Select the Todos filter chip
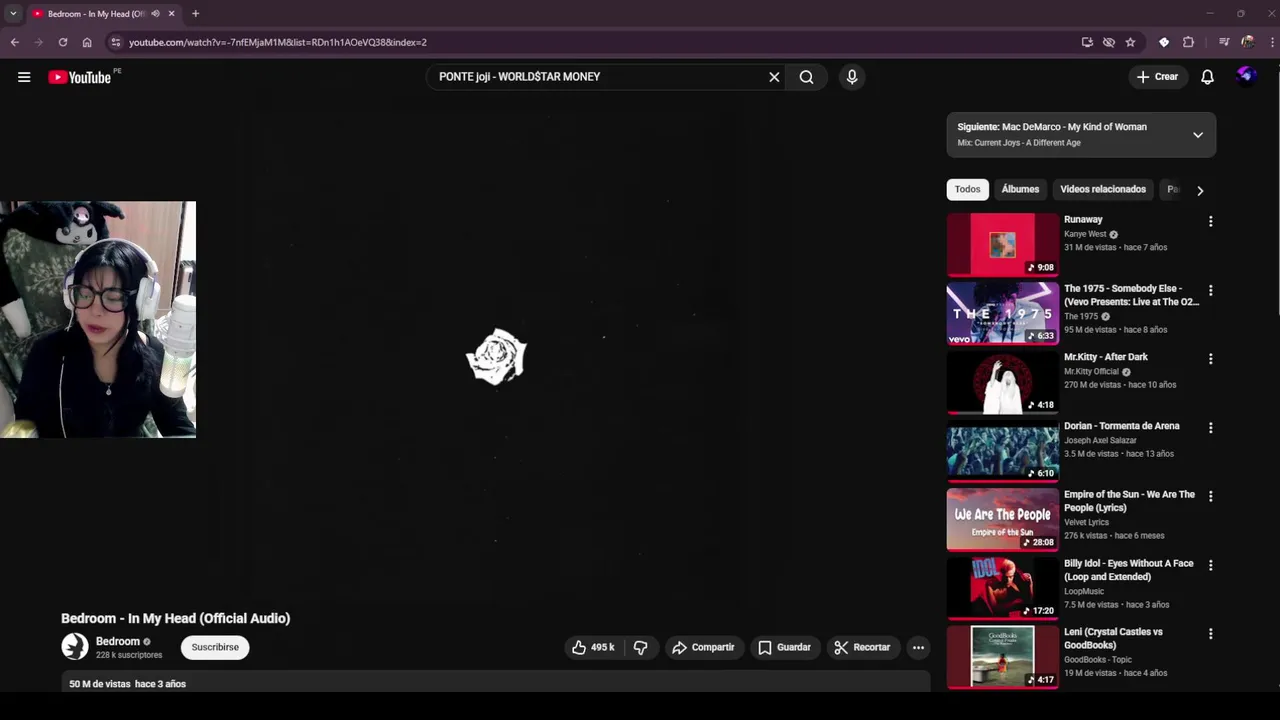This screenshot has height=720, width=1280. 967,189
